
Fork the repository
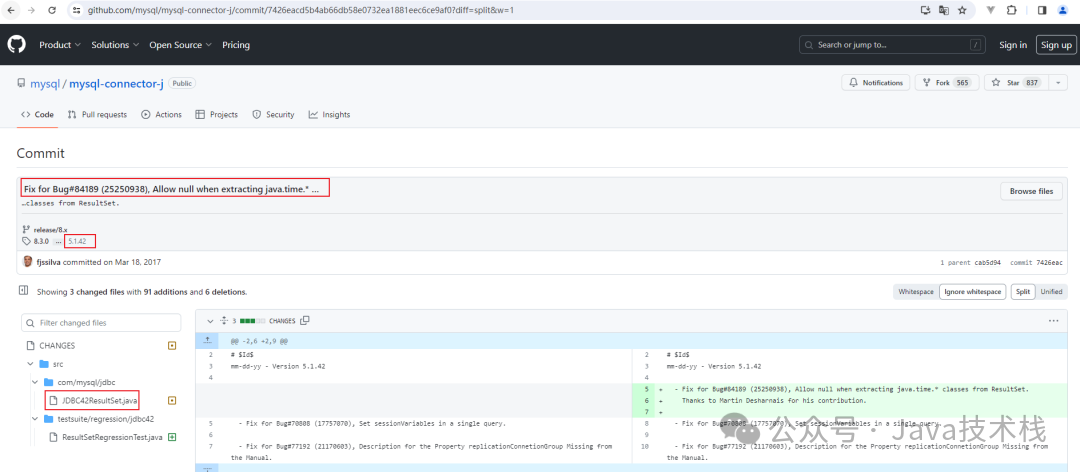tap(946, 83)
